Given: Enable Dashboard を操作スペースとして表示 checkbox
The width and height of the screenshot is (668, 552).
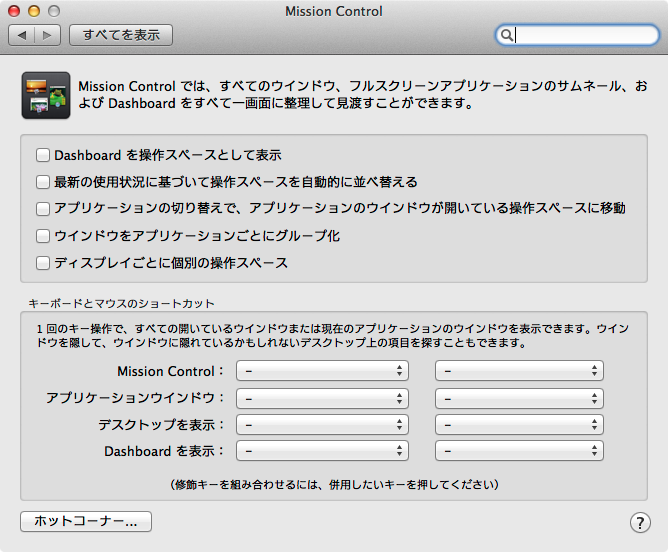Looking at the screenshot, I should click(x=43, y=155).
